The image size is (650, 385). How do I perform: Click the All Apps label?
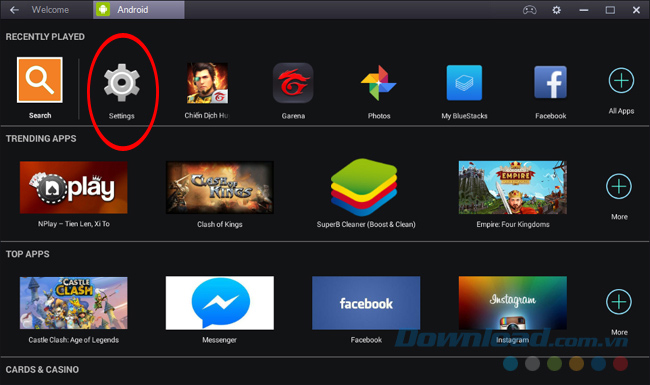(x=621, y=111)
